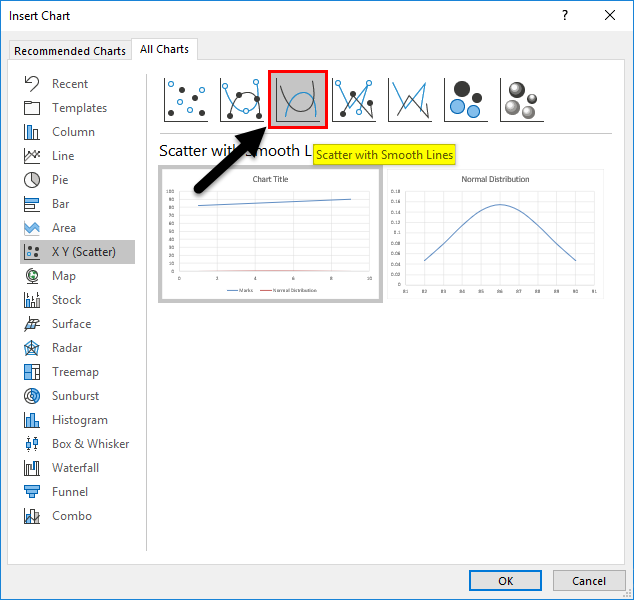Image resolution: width=634 pixels, height=600 pixels.
Task: Select Scatter with Straight Lines and Markers icon
Action: [354, 100]
